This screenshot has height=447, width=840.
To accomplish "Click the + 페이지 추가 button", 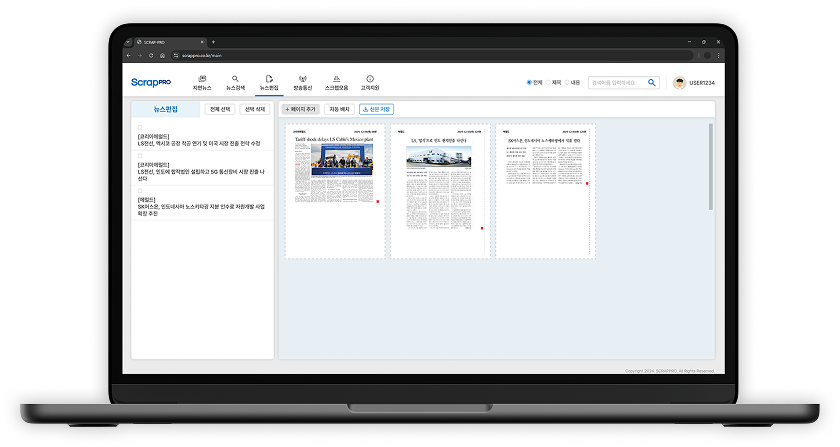I will (303, 109).
